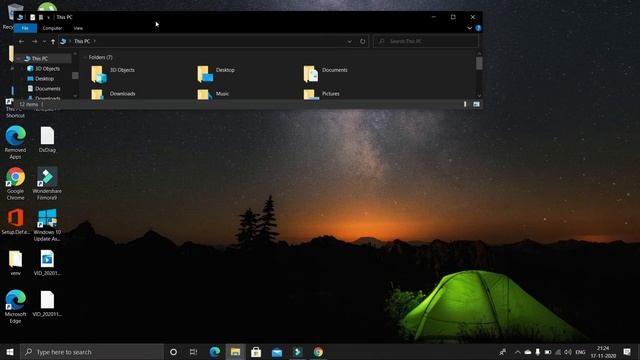Collapse This PC in navigation pane
Screen dimensions: 640x360
[x=19, y=59]
